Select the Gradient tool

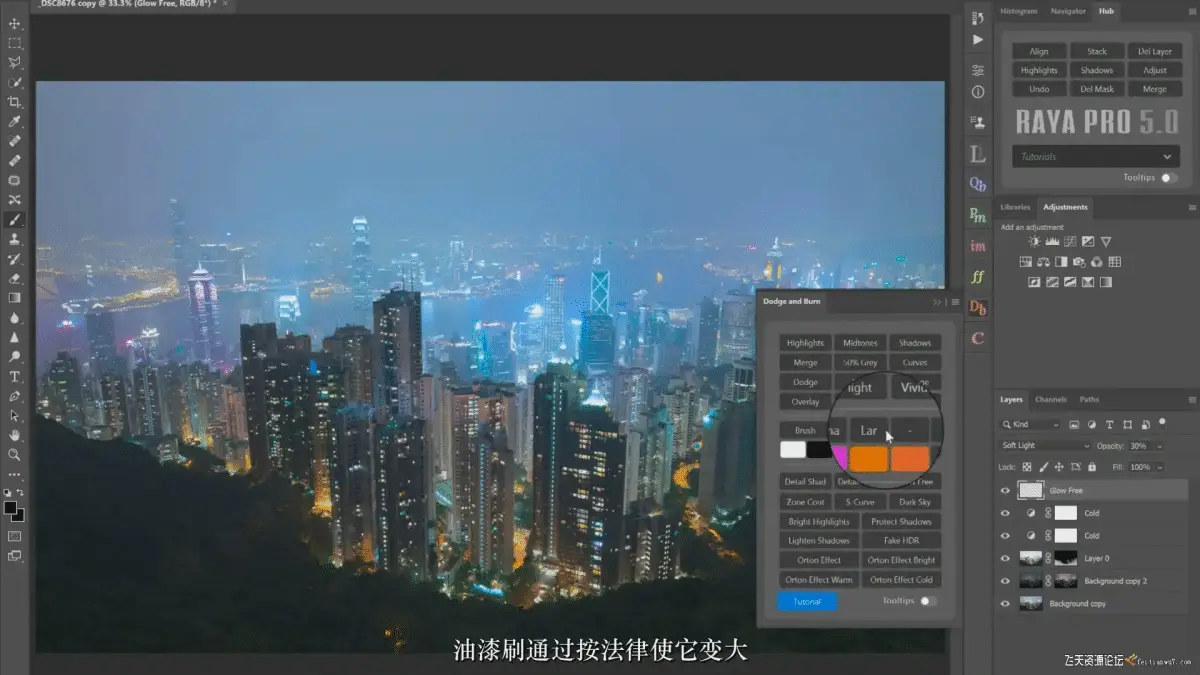(14, 298)
